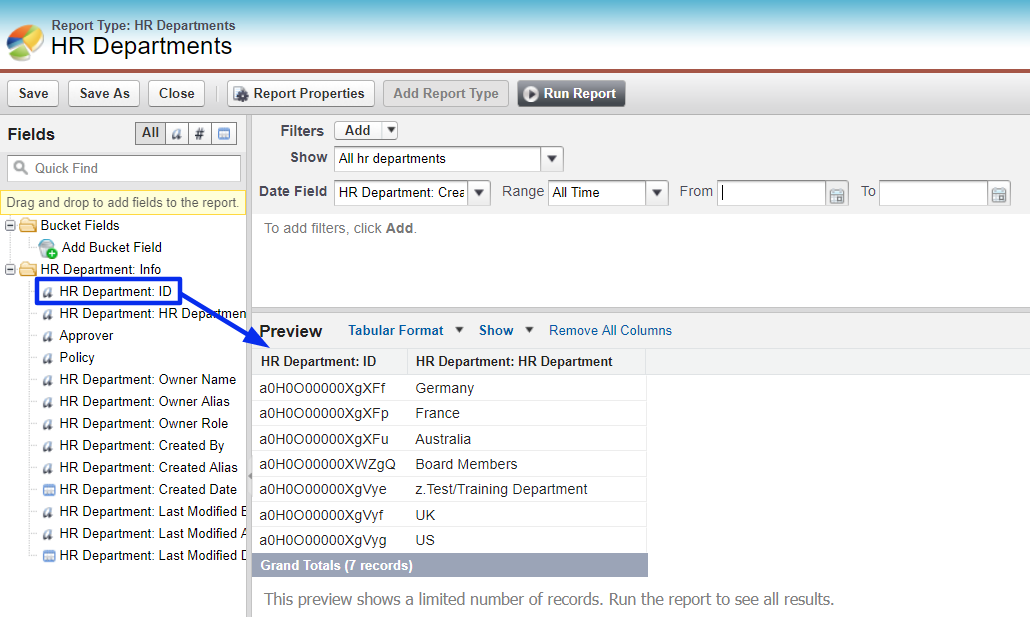
Task: Click the Run Report button
Action: (x=571, y=93)
